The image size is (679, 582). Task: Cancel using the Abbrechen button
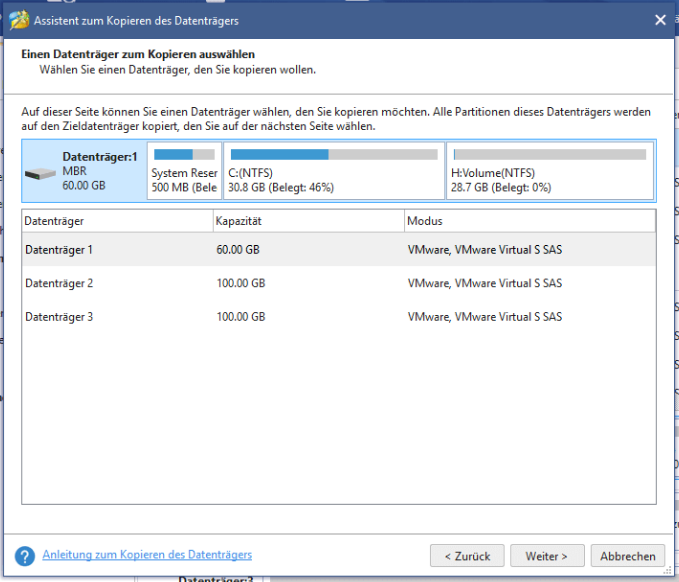628,556
